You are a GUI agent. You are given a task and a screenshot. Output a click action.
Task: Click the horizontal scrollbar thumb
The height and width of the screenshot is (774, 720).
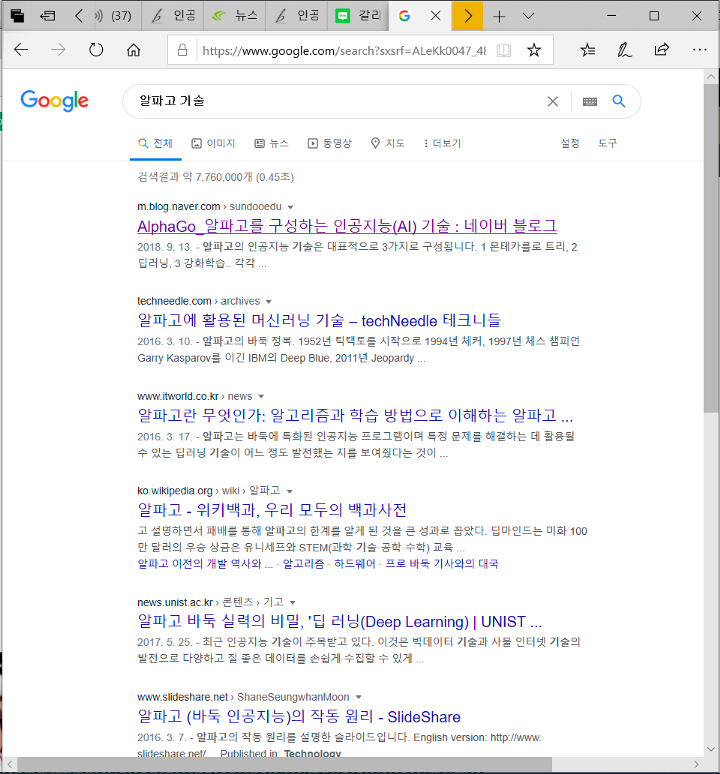pos(284,765)
